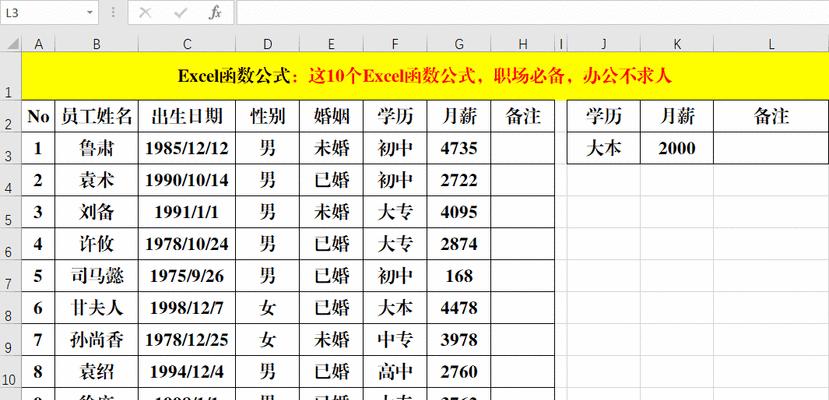Click the birth date 1991/1/1
This screenshot has width=829, height=400.
click(x=187, y=212)
